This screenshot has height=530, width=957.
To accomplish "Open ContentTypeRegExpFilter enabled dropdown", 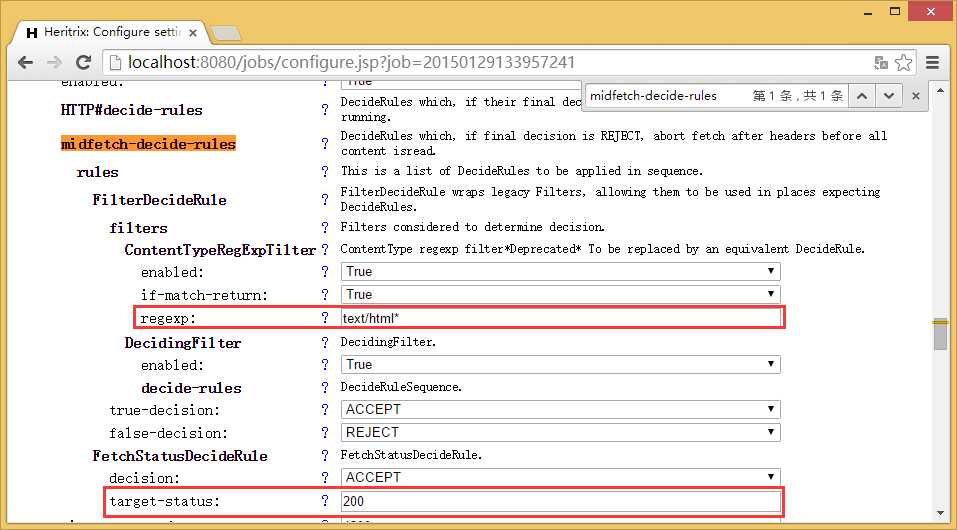I will pos(560,271).
